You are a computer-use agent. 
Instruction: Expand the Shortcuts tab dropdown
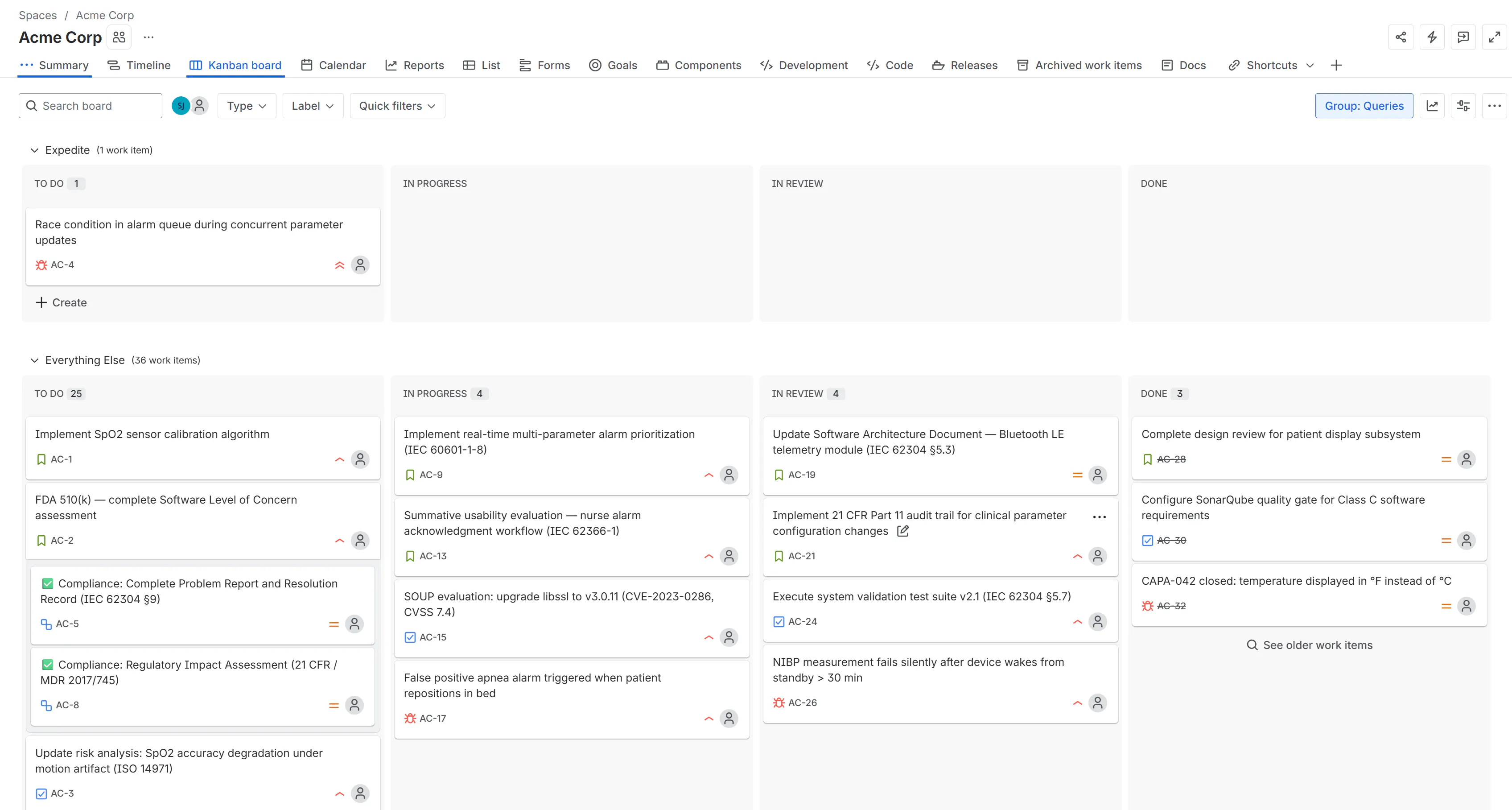tap(1310, 65)
